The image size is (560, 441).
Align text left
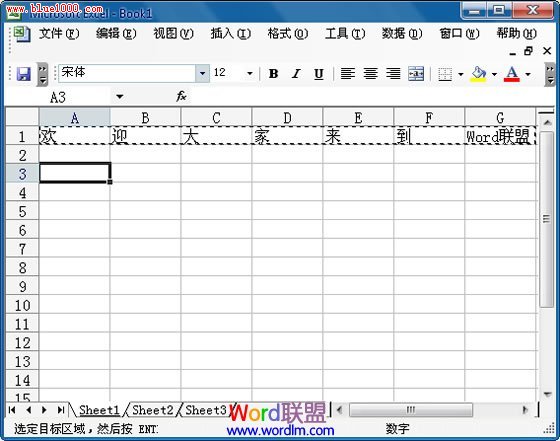[347, 74]
